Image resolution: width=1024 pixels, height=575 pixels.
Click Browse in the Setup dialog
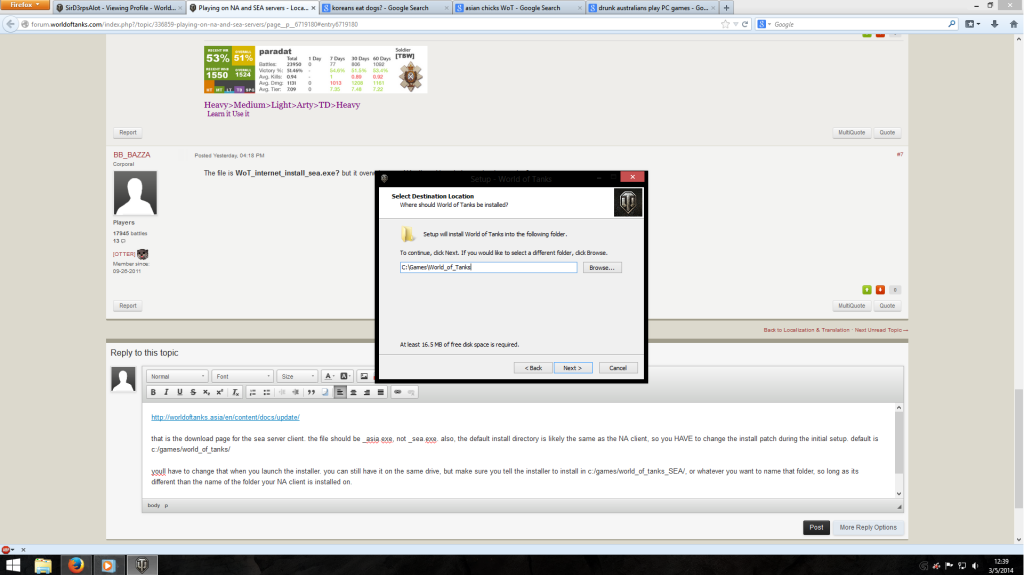[x=602, y=267]
